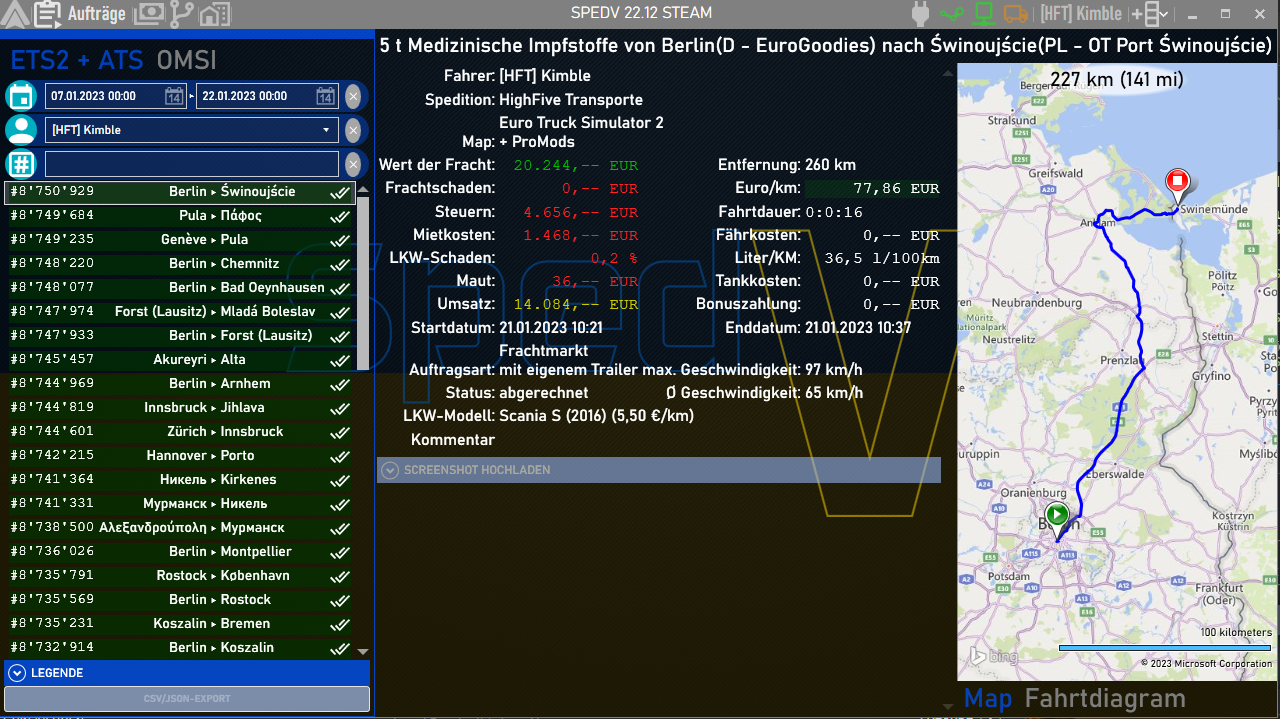
Task: Click the double-check status icon for Pula ▸ Πάφος
Action: coord(340,216)
